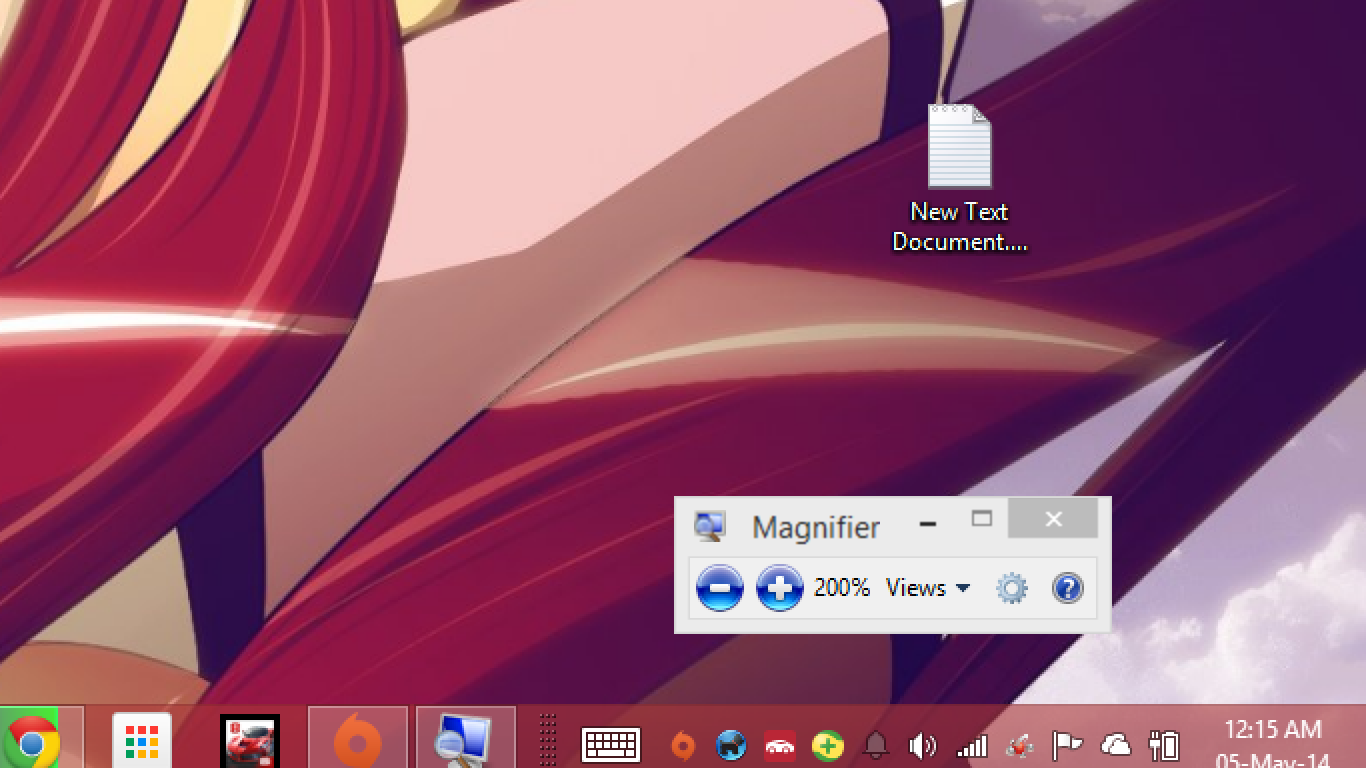This screenshot has width=1366, height=768.
Task: Click the dotted taskbar toolbar grip handle
Action: (x=548, y=740)
